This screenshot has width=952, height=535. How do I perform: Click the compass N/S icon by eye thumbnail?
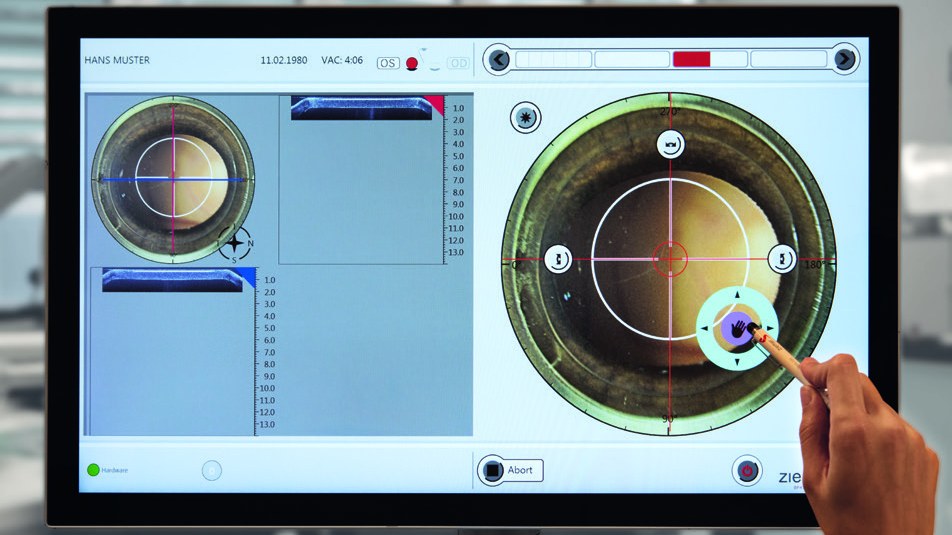235,244
